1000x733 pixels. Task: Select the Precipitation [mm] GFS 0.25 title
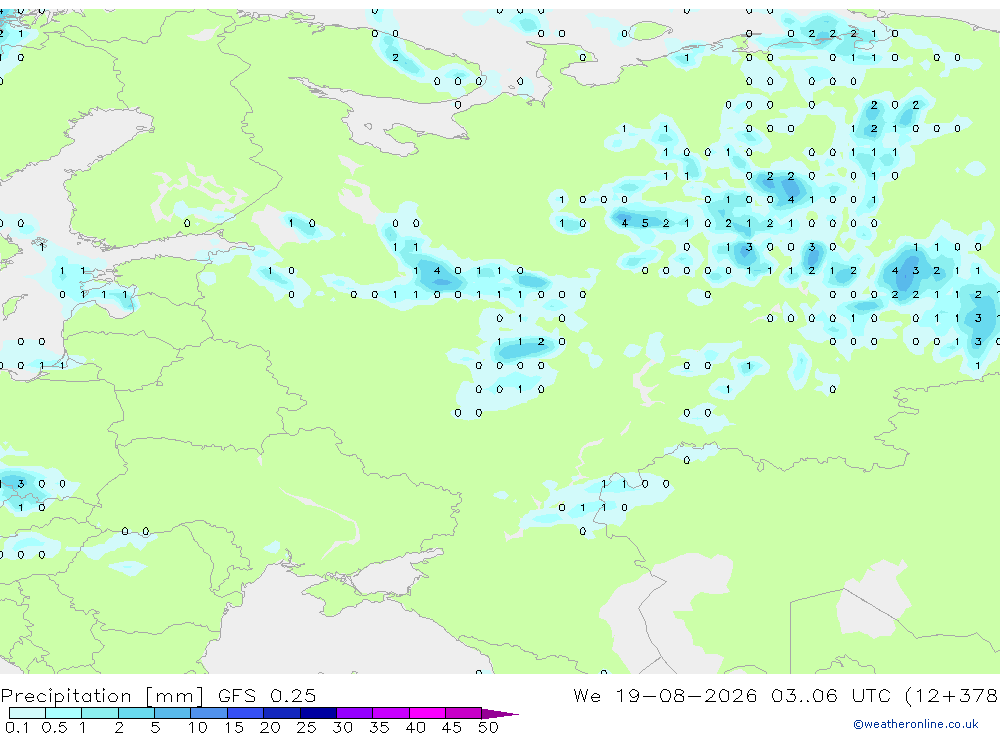coord(158,695)
